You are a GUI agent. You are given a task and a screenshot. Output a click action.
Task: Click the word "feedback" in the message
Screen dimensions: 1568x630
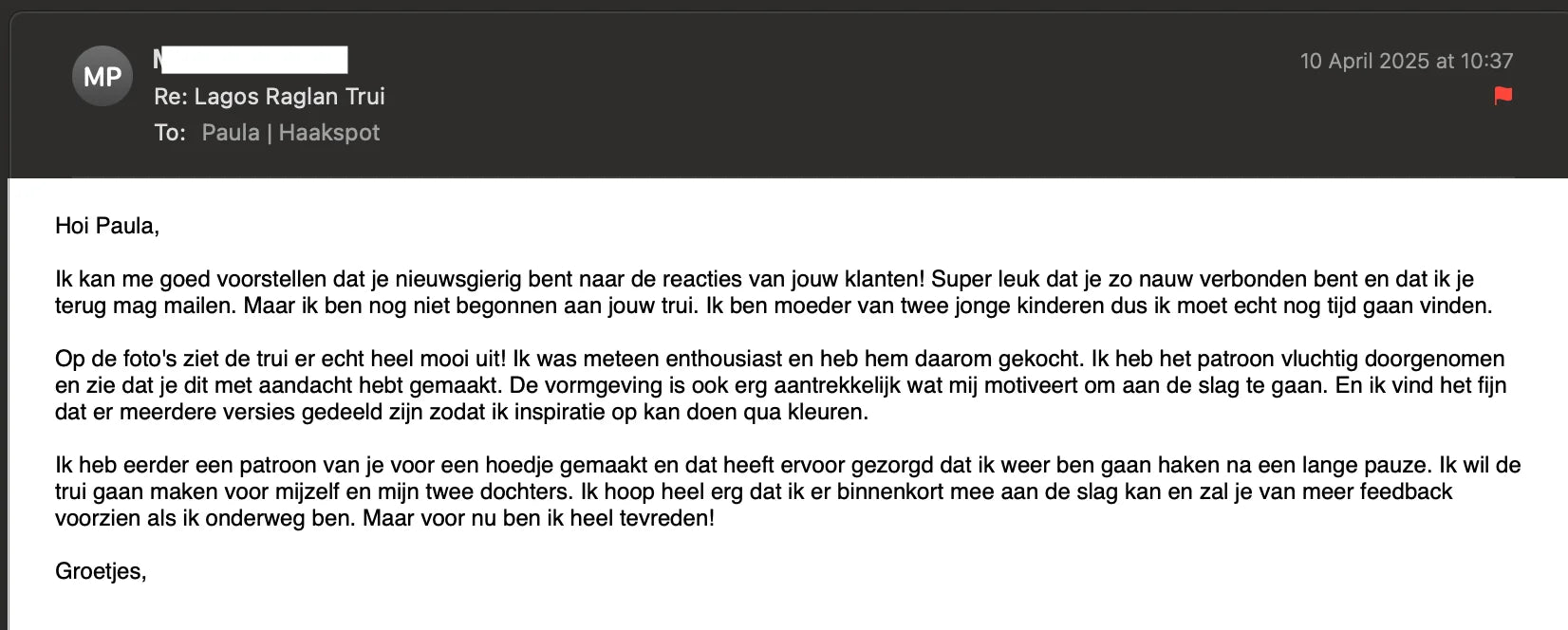click(1406, 492)
